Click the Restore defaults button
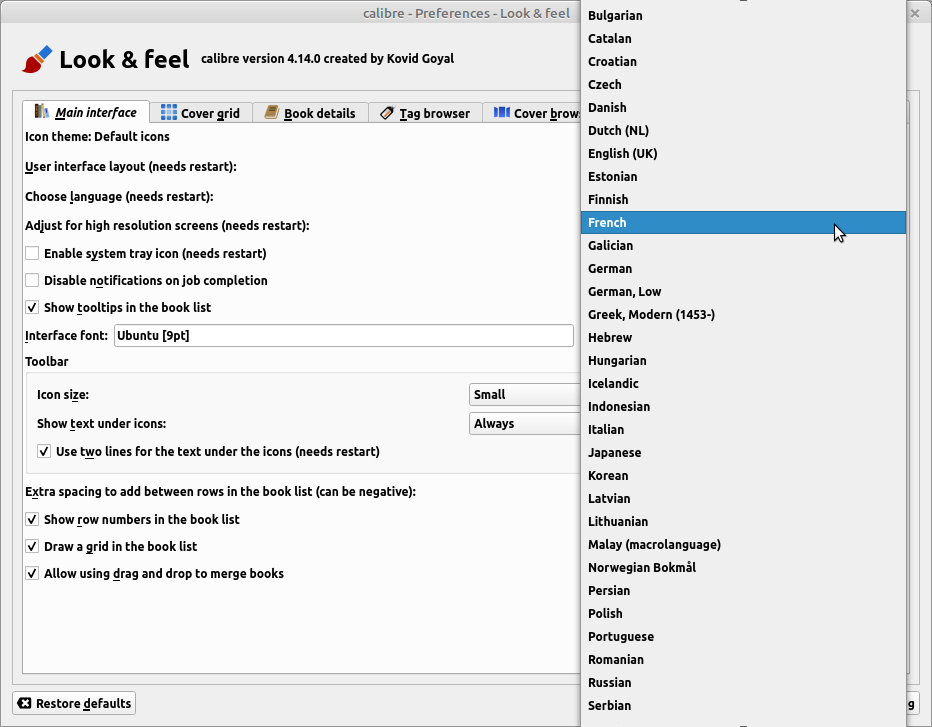932x727 pixels. (74, 703)
